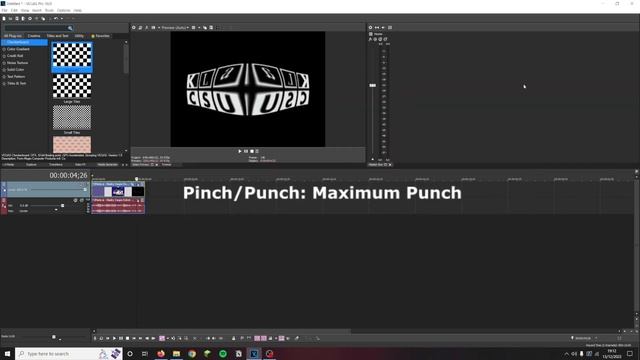Adjust the audio track volume slider
The image size is (640, 360).
[x=62, y=206]
